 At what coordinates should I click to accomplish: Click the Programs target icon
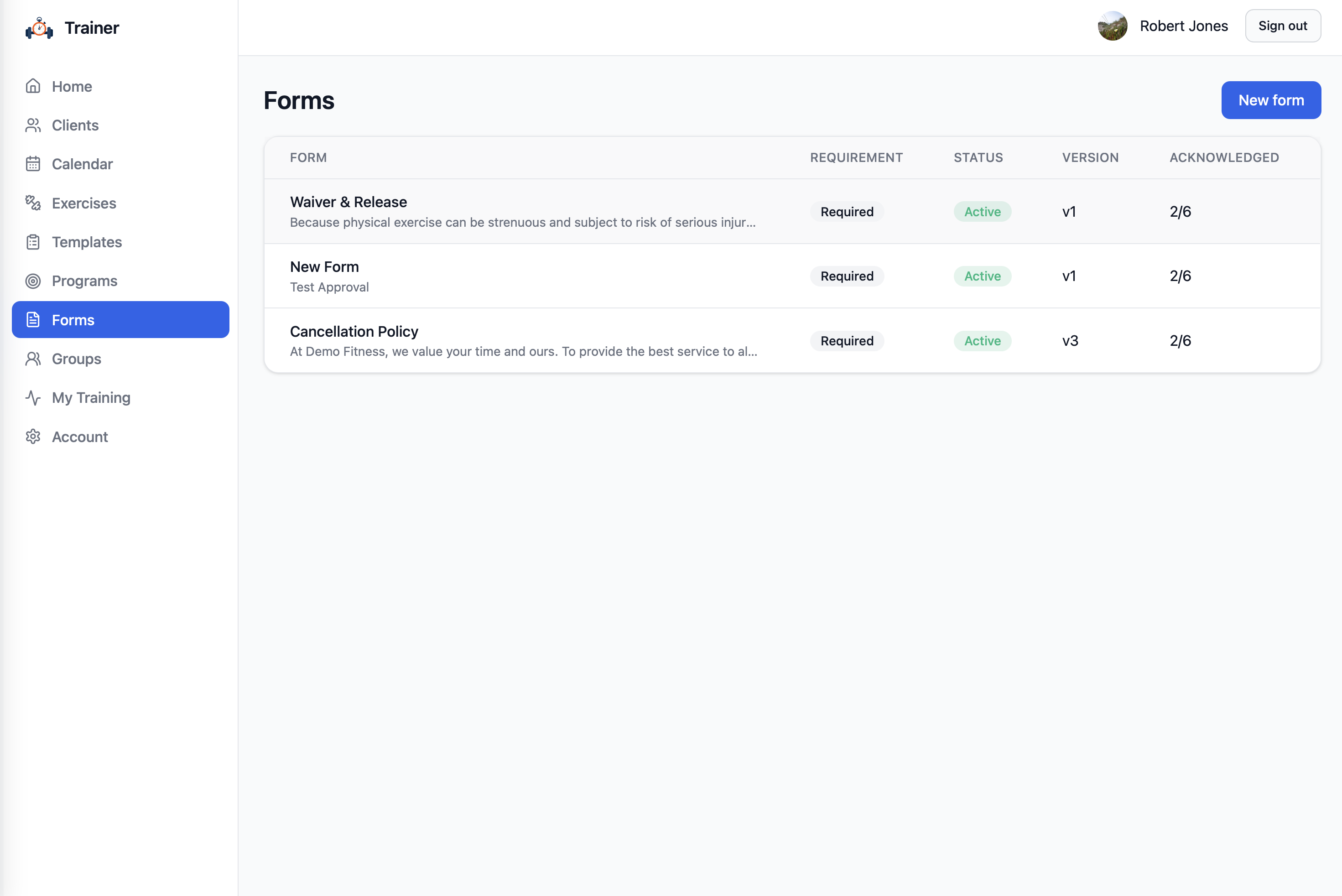click(33, 281)
